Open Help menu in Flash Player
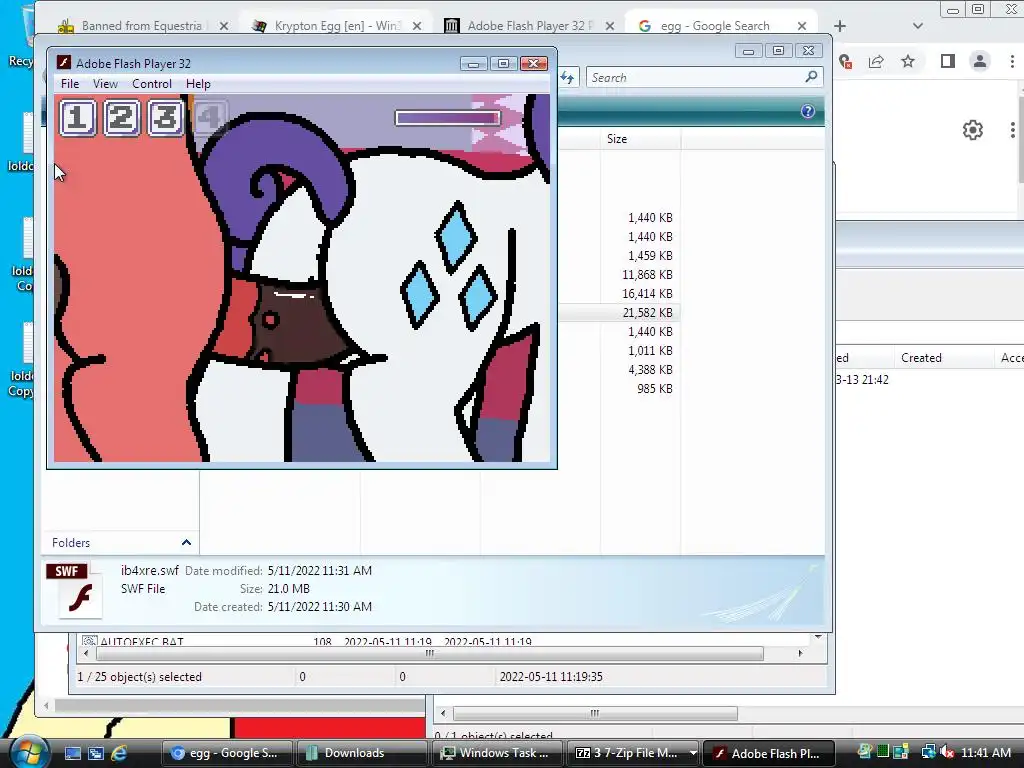 click(x=198, y=84)
